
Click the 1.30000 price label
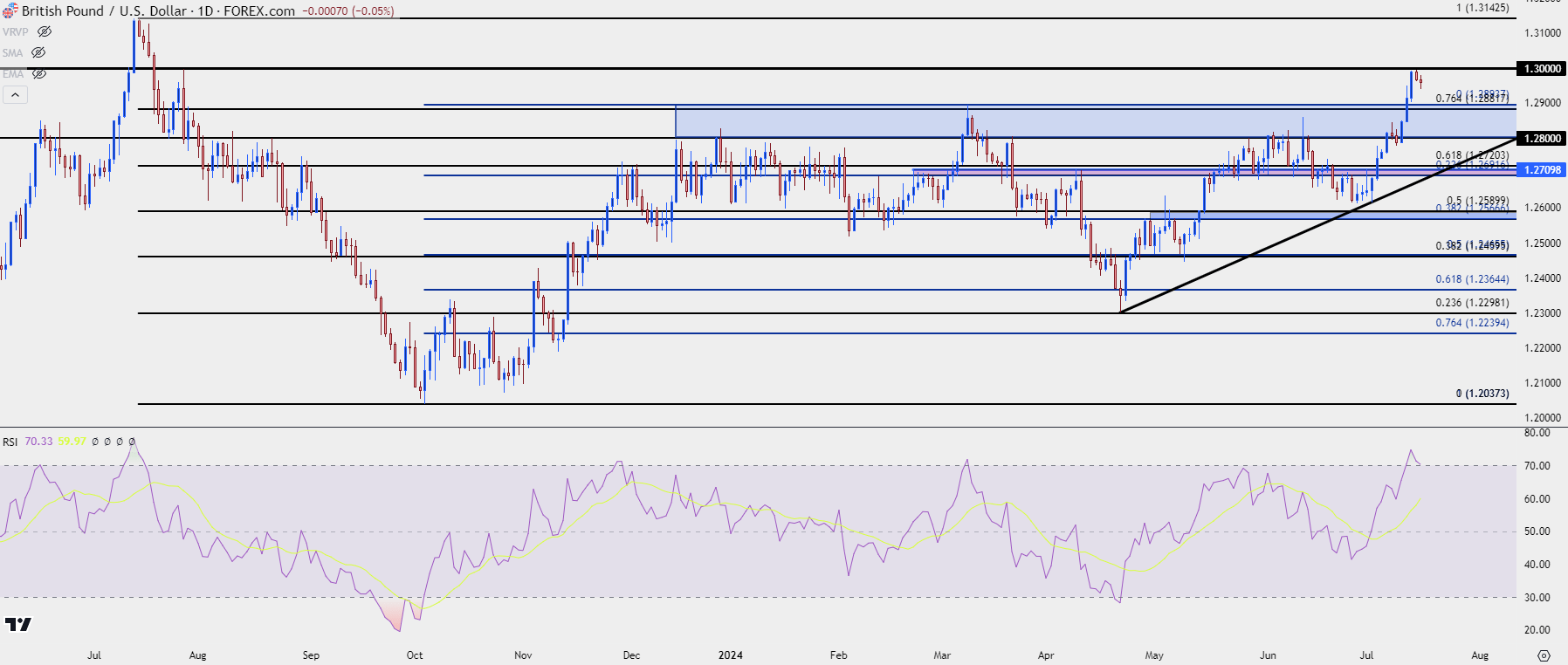[1543, 68]
